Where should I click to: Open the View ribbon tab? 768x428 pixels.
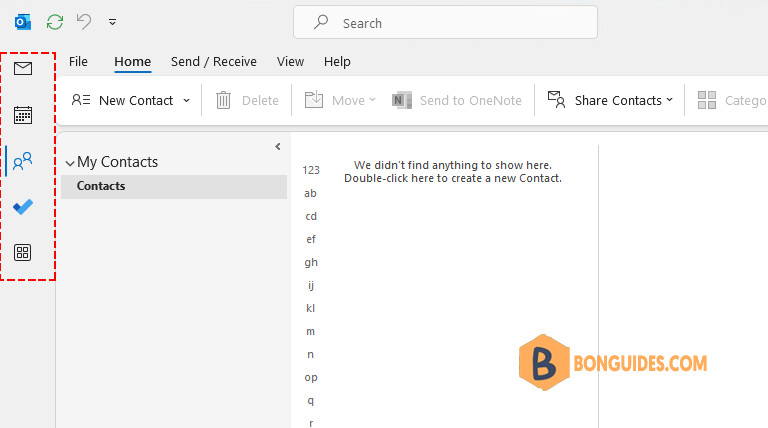click(x=290, y=62)
